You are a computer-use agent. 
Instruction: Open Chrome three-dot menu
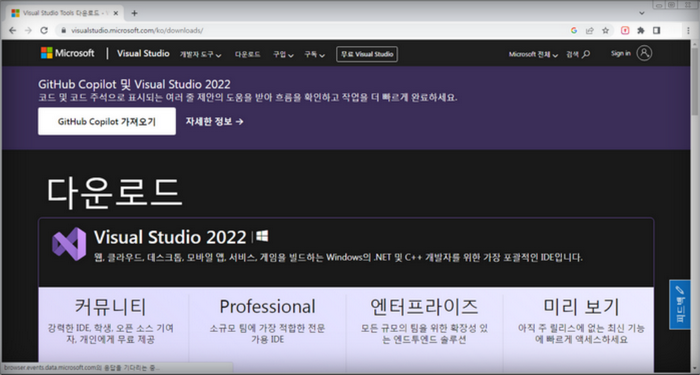coord(688,30)
